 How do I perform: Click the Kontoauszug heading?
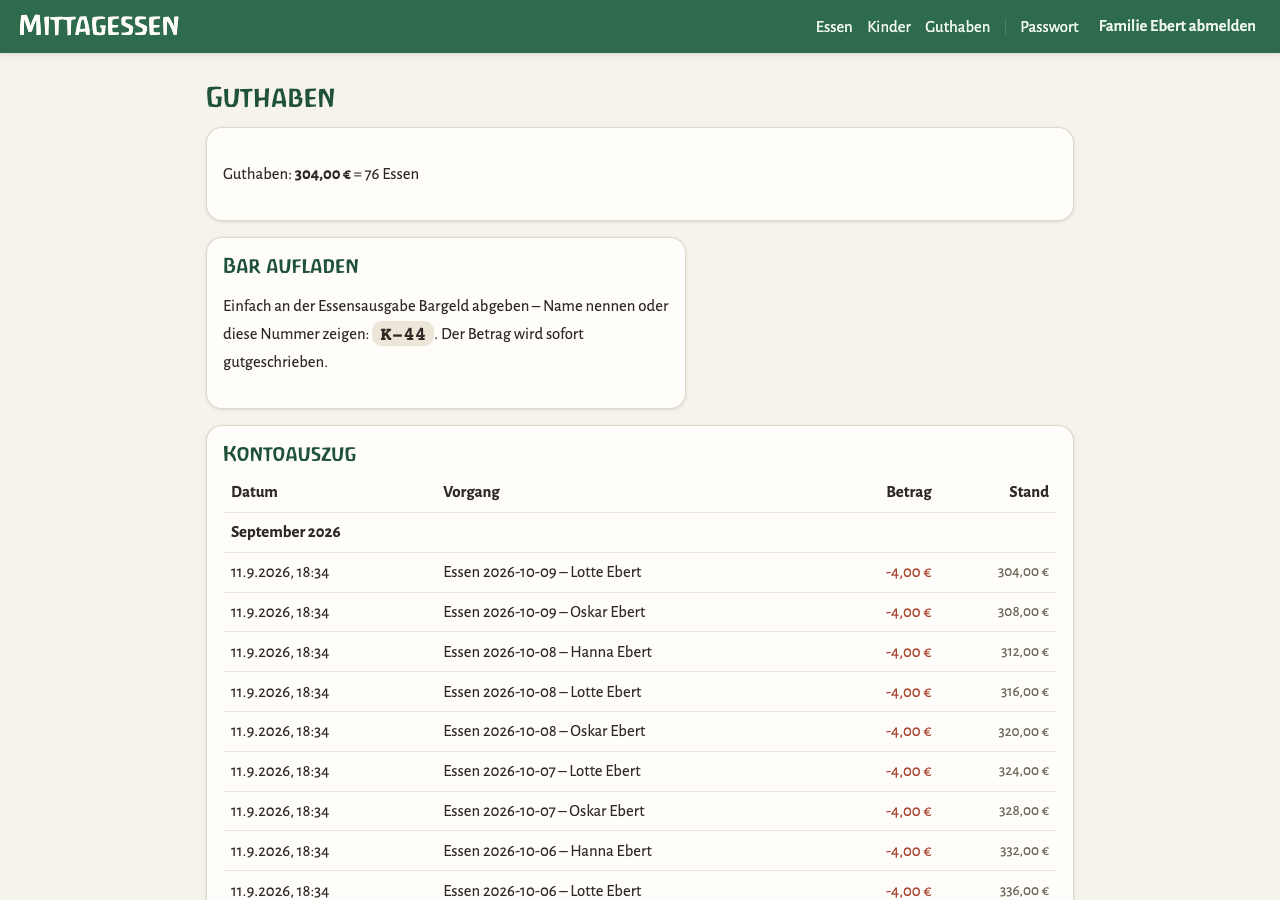pyautogui.click(x=290, y=454)
